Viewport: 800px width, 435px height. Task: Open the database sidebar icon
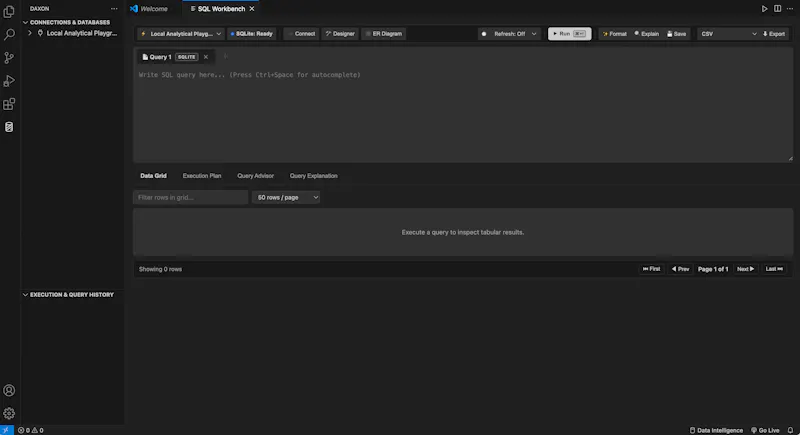tap(9, 127)
